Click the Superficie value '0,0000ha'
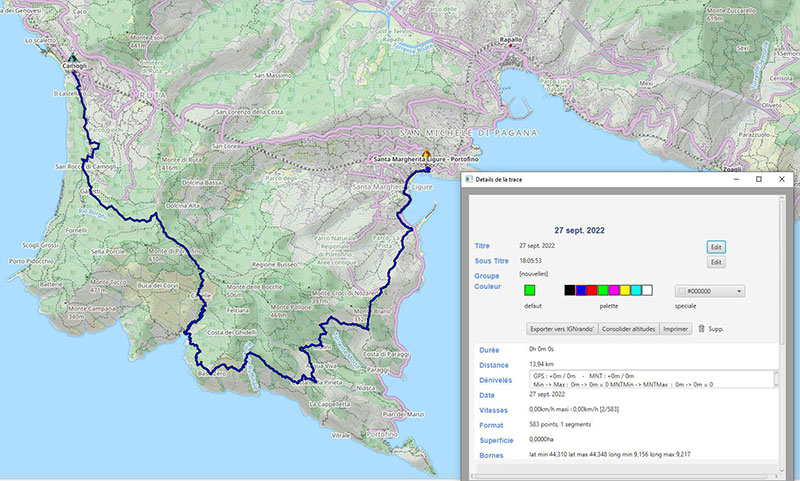This screenshot has height=481, width=800. point(541,439)
